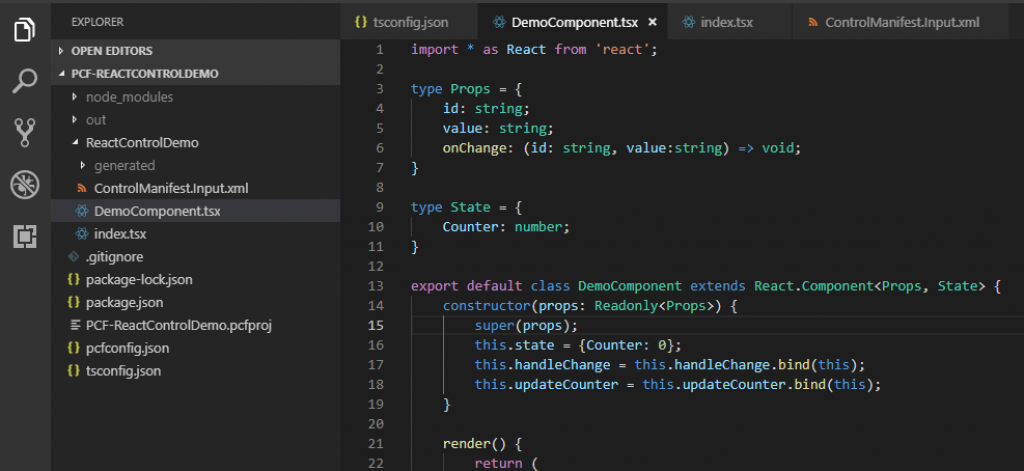Open tsconfig.json from the explorer tree
Viewport: 1024px width, 471px height.
click(123, 371)
